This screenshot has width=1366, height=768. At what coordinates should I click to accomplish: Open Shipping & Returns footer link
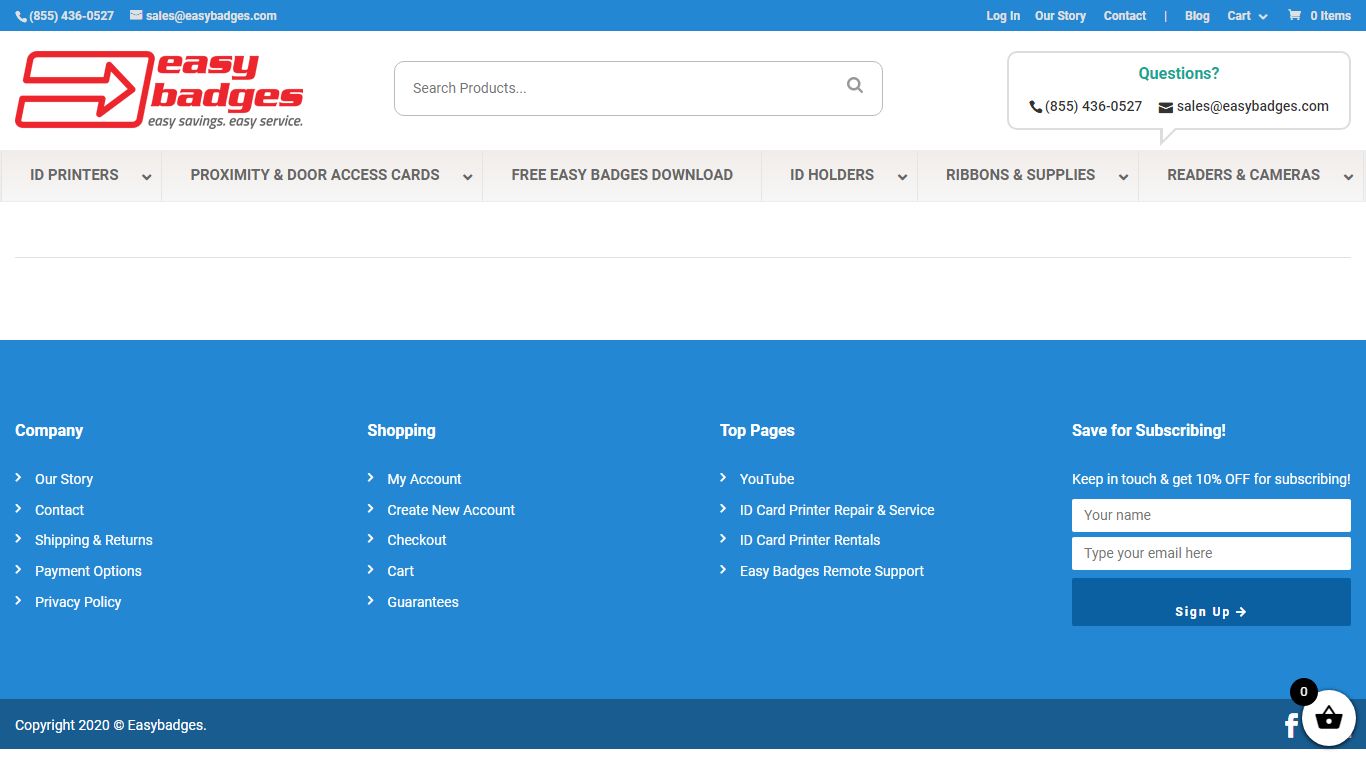click(x=94, y=540)
